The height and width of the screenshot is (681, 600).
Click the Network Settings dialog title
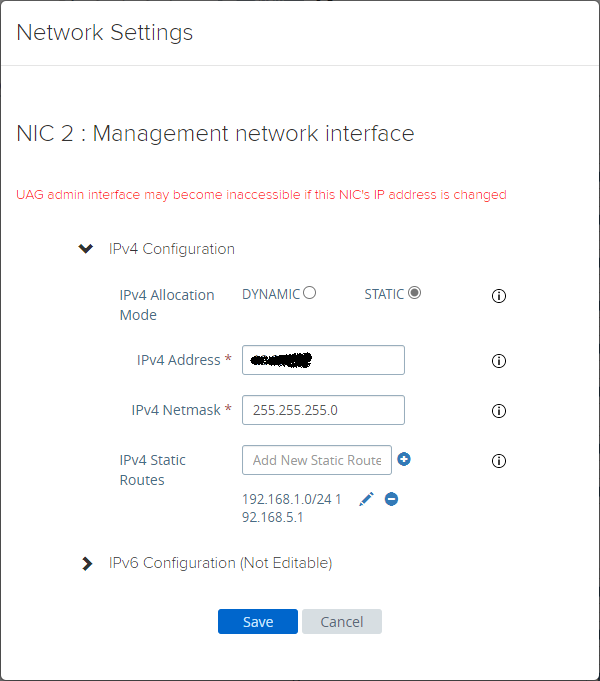(105, 33)
